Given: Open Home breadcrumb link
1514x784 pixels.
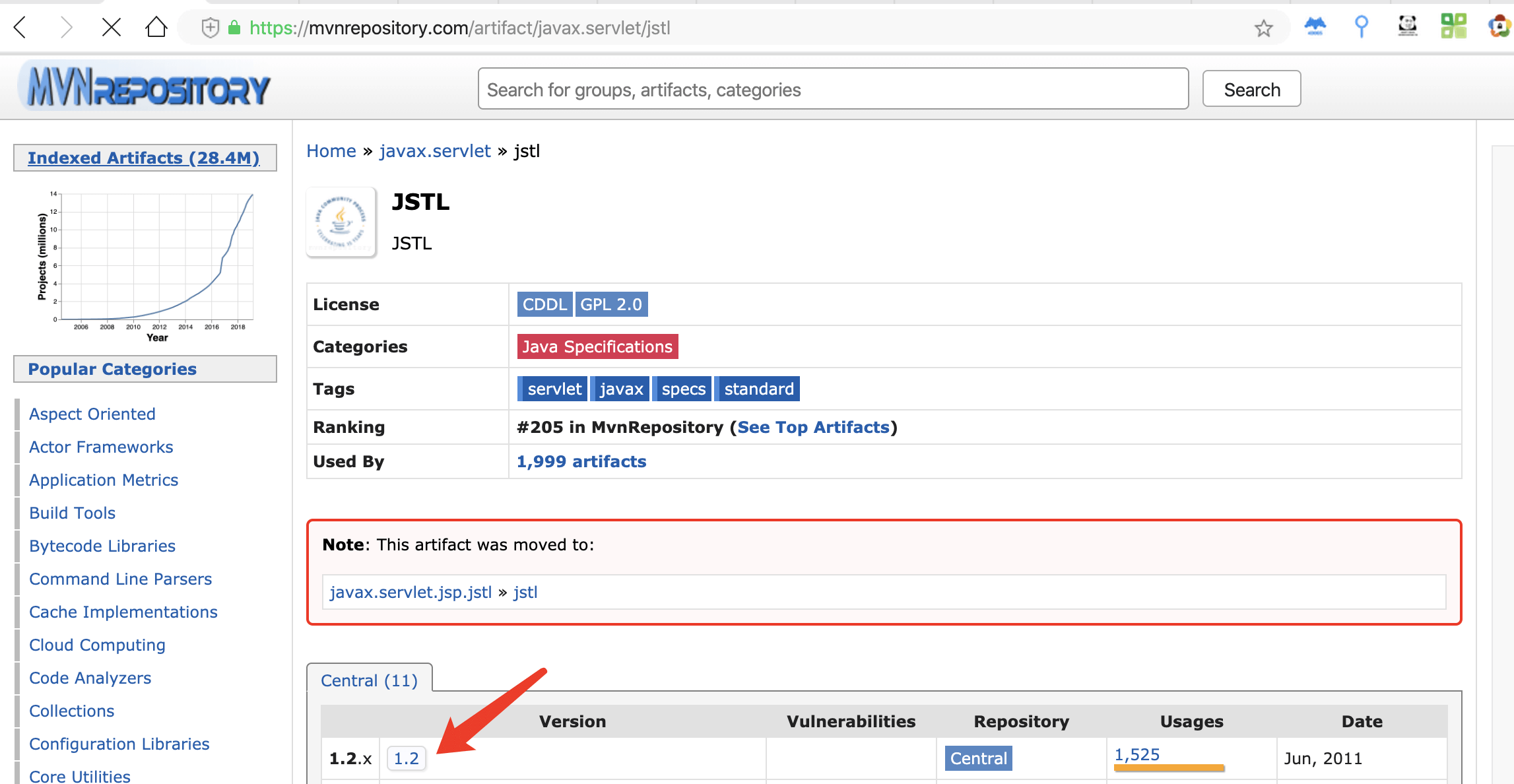Looking at the screenshot, I should click(x=331, y=151).
